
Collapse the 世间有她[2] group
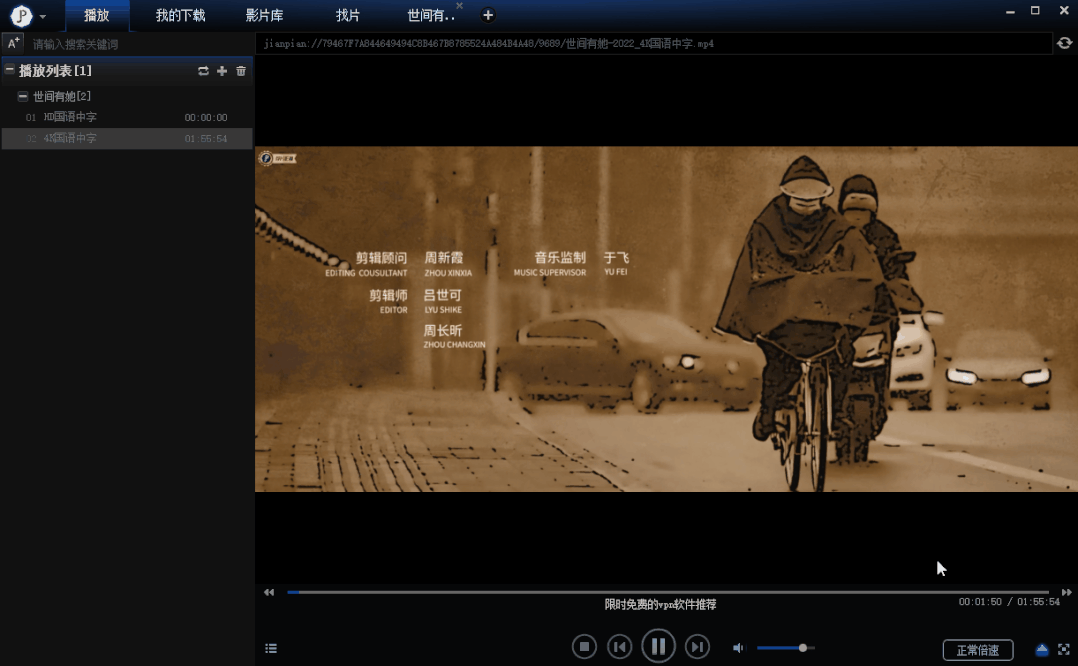(x=23, y=96)
